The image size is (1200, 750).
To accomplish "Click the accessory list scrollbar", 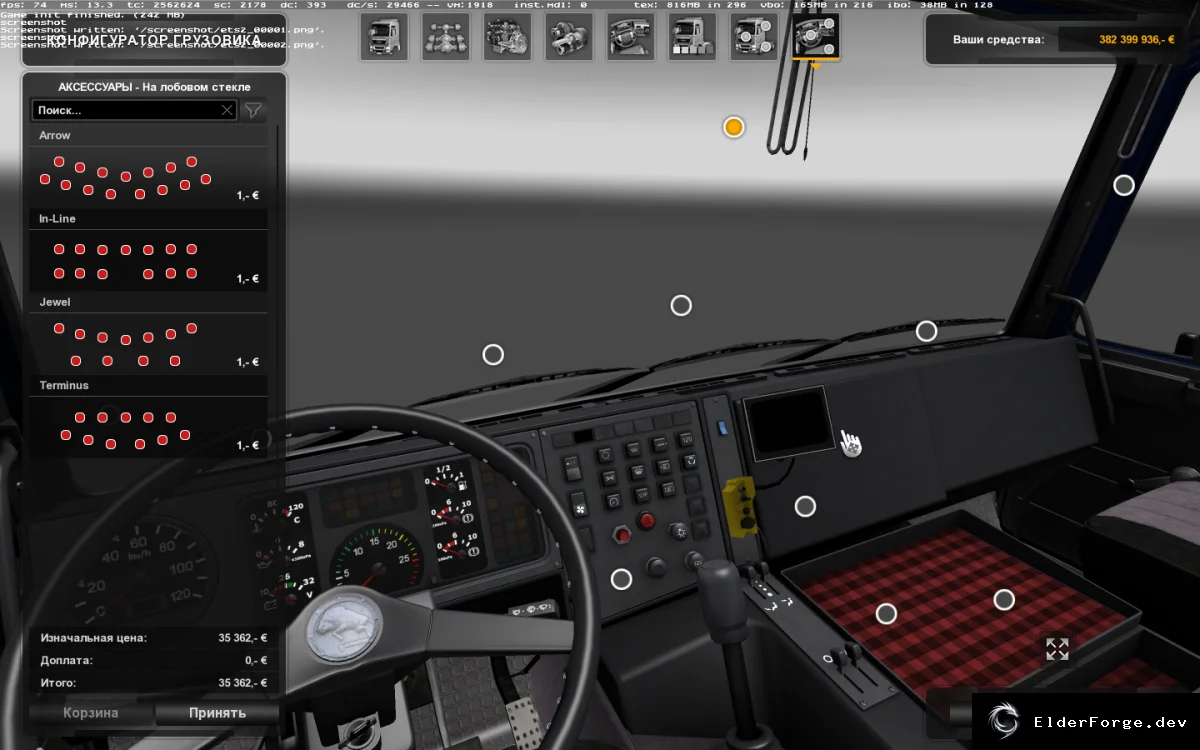I will click(x=277, y=290).
